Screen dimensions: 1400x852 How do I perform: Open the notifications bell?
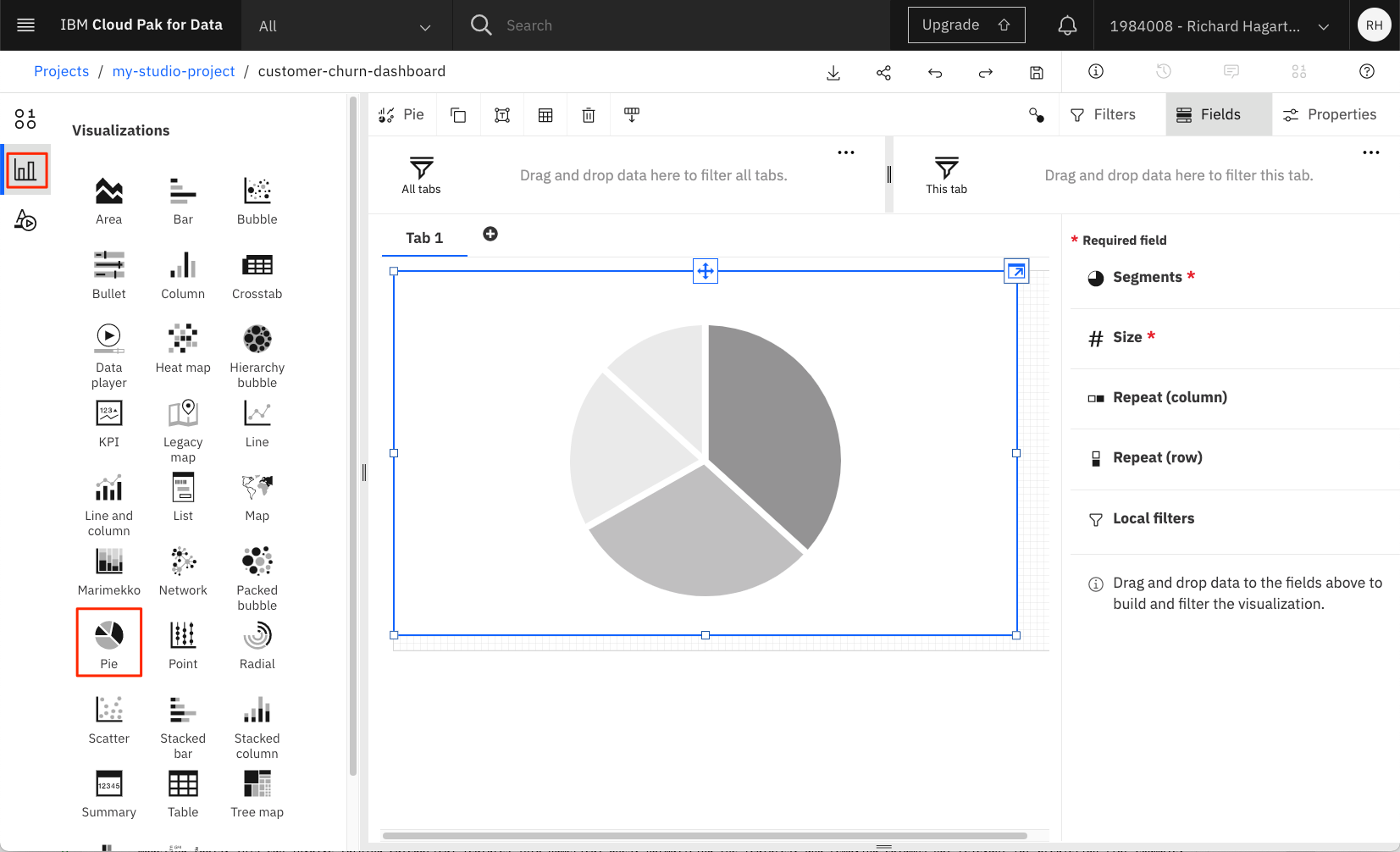[1067, 25]
